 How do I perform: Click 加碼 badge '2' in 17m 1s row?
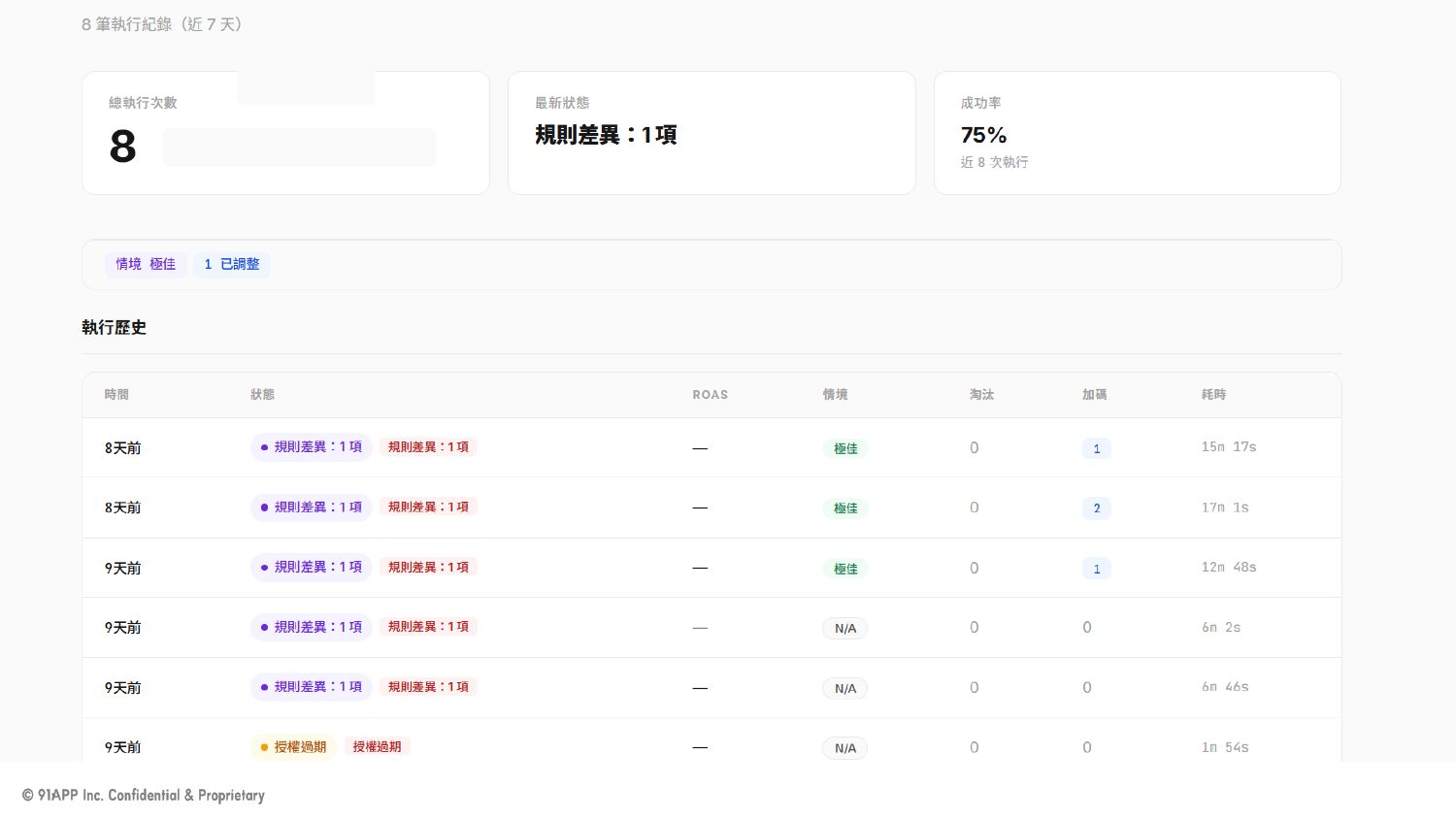coord(1097,508)
